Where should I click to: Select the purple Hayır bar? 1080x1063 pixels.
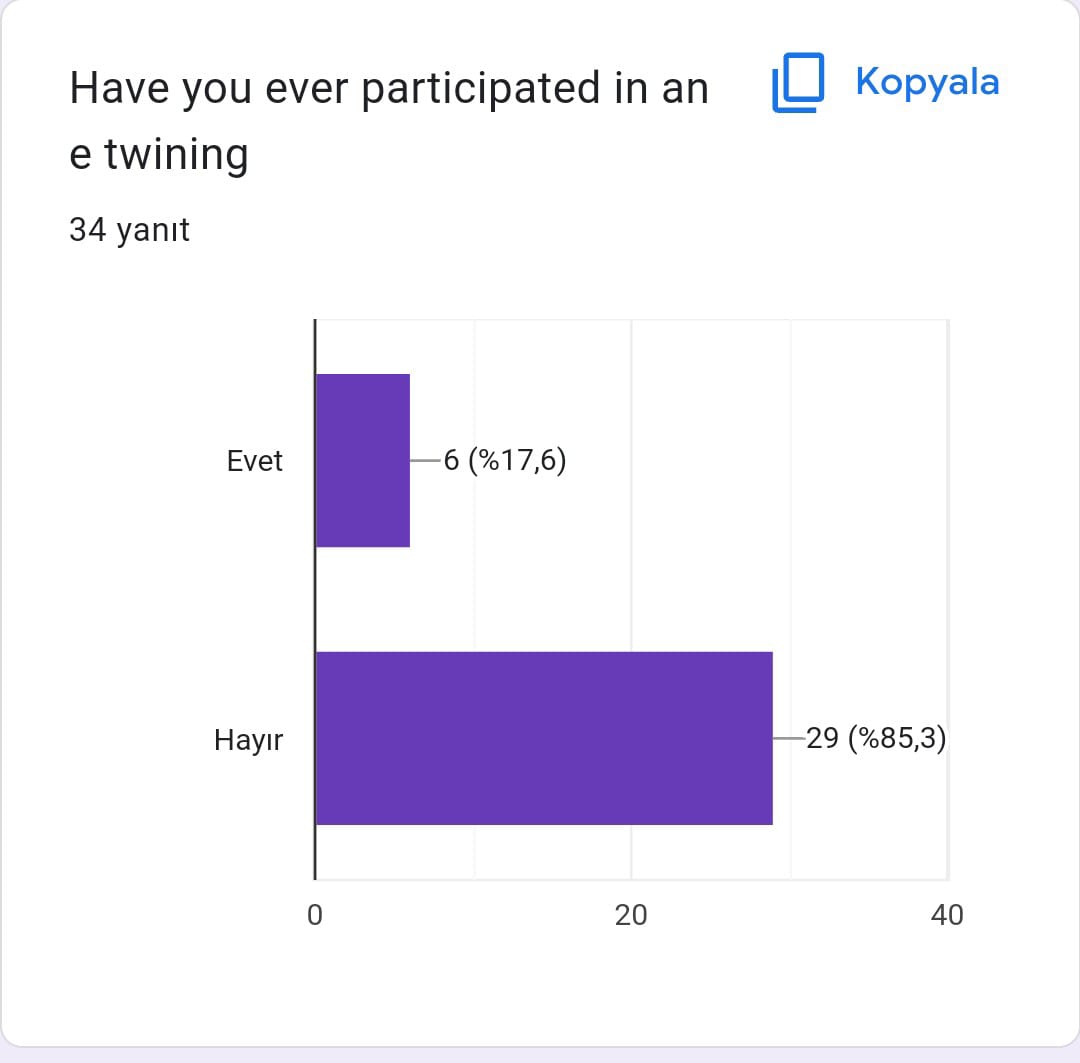tap(543, 738)
